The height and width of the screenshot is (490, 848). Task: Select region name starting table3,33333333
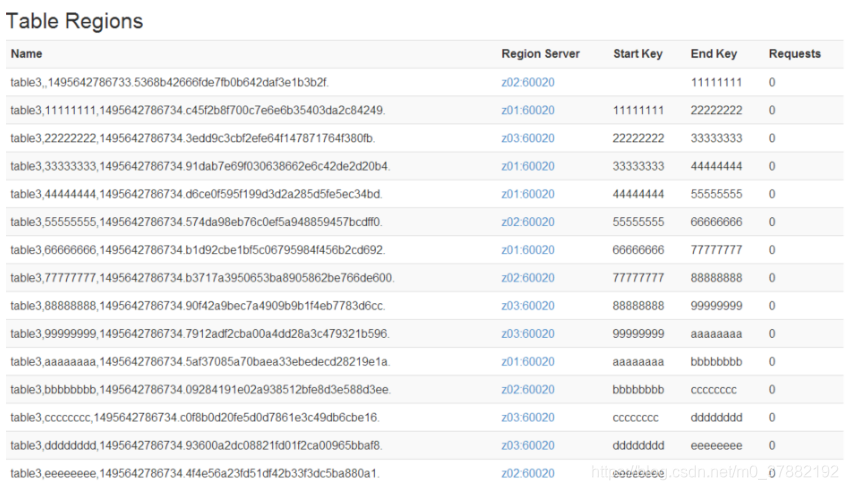pos(200,166)
